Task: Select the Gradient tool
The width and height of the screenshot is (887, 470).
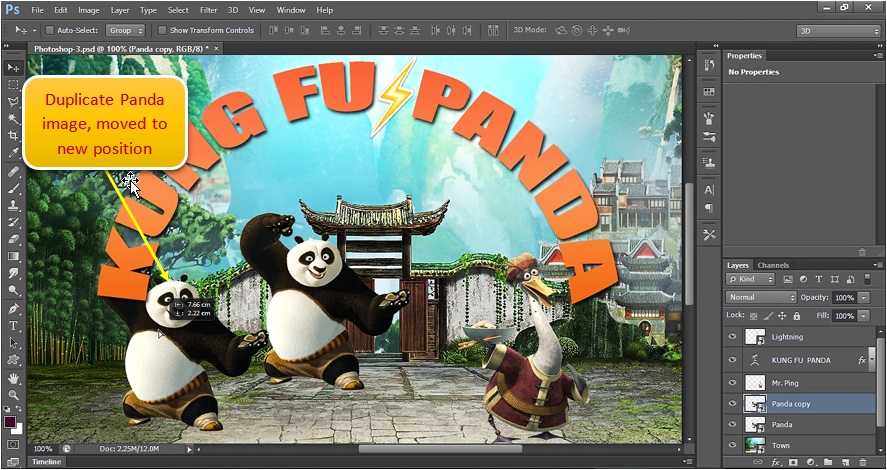Action: tap(13, 256)
